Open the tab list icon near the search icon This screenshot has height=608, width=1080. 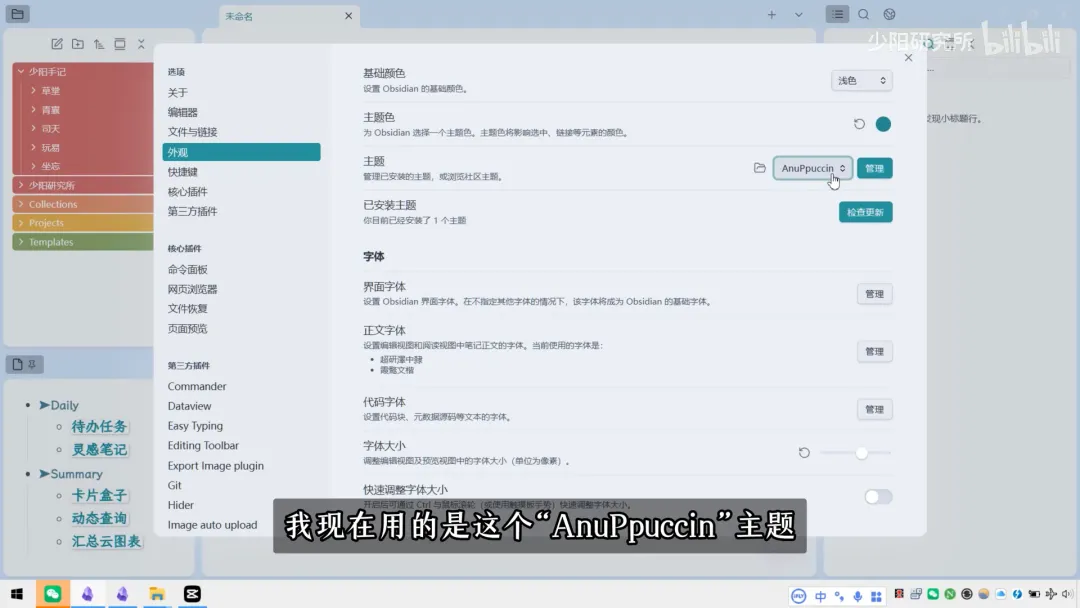837,14
